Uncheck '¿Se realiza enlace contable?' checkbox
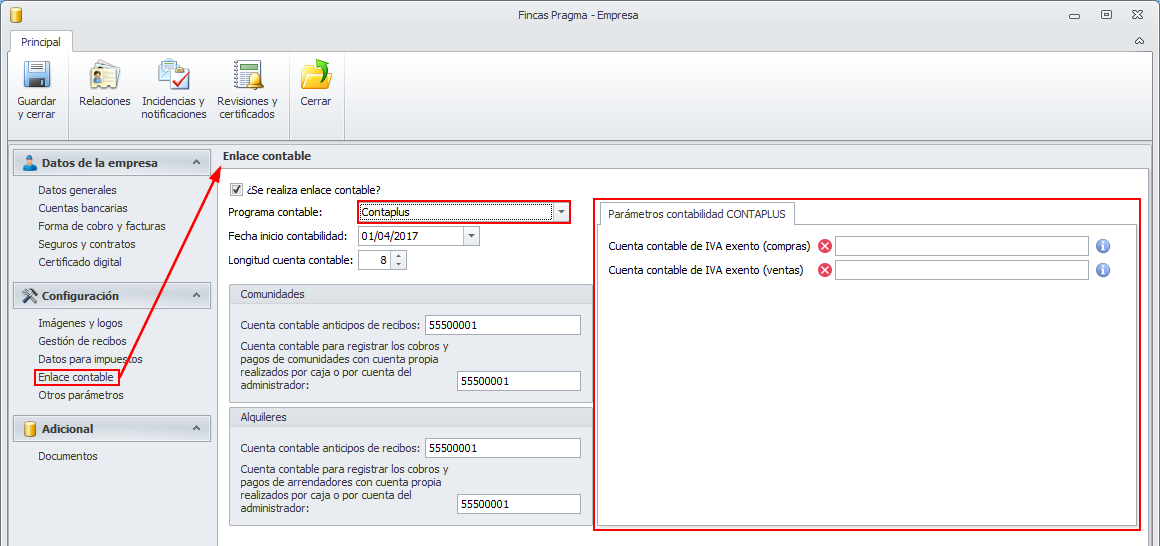The width and height of the screenshot is (1160, 546). coord(237,189)
